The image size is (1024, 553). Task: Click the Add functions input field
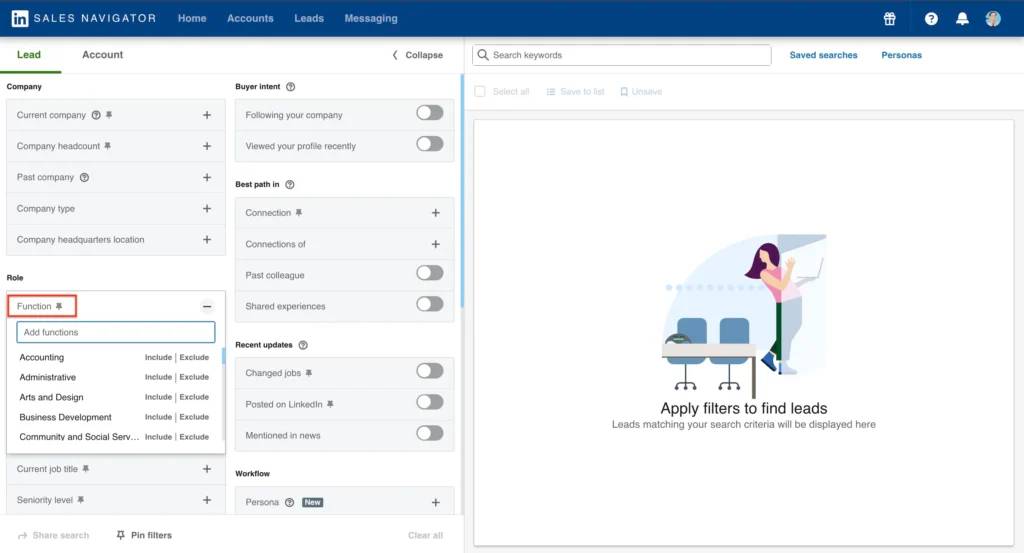point(116,332)
